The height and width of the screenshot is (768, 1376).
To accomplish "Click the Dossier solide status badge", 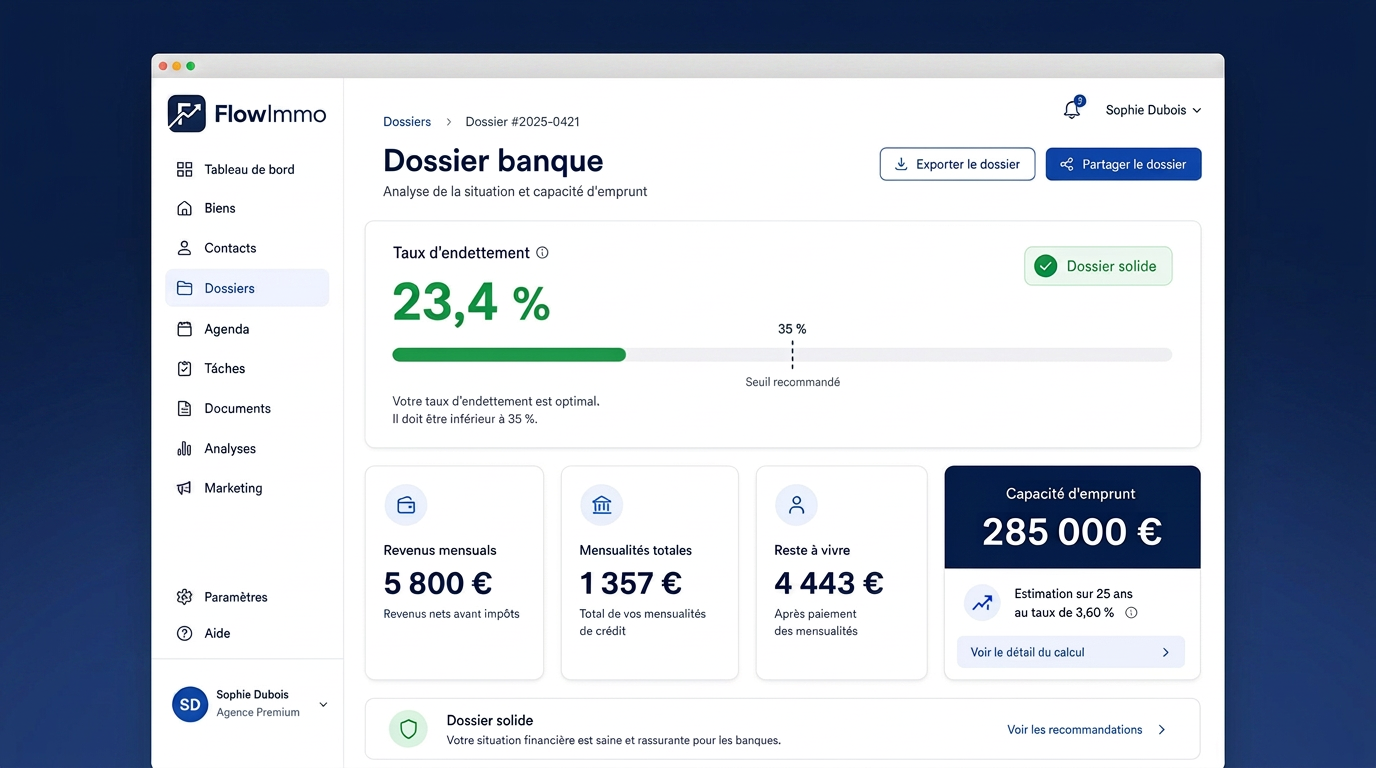I will (1098, 266).
